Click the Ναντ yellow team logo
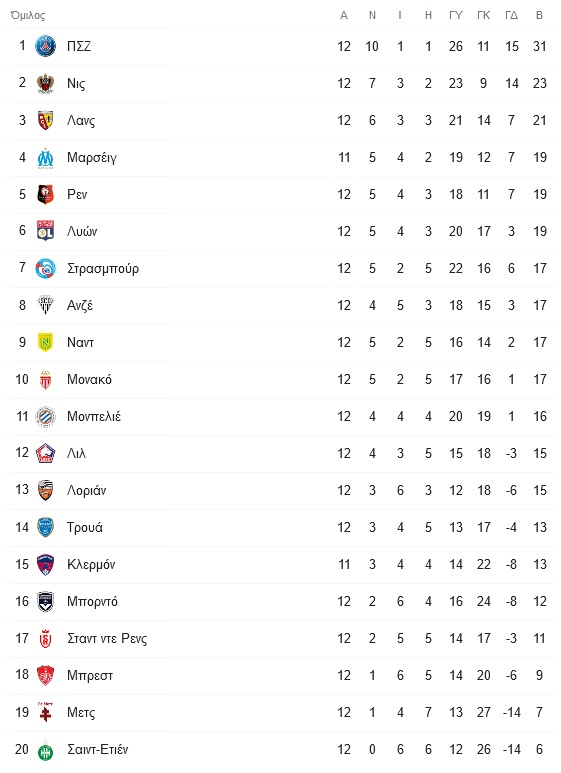561x773 pixels. point(45,342)
